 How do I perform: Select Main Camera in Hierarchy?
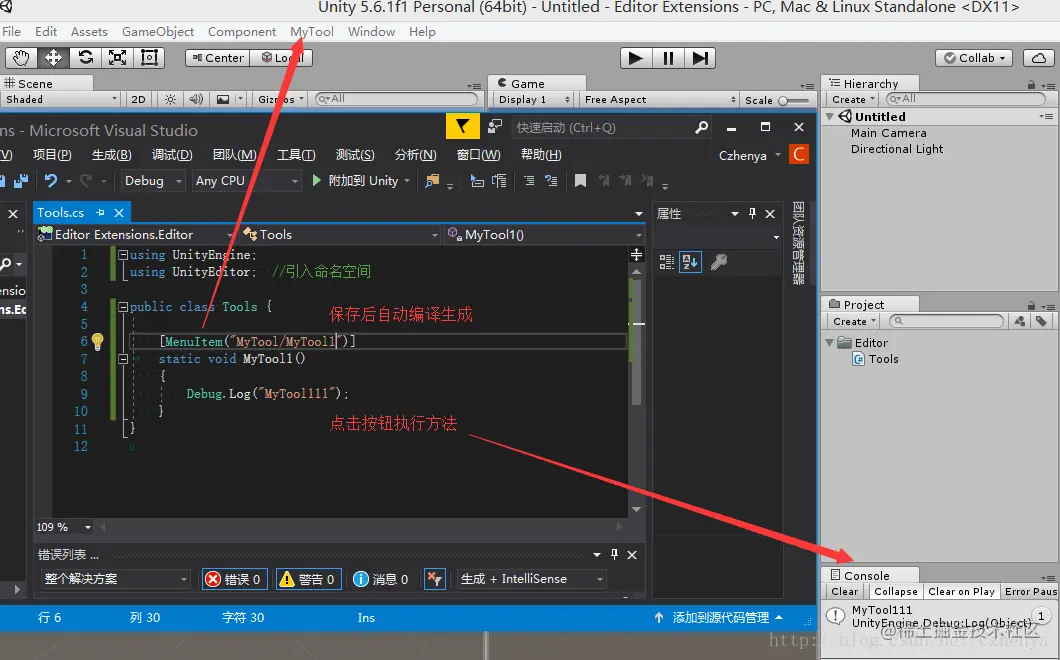(888, 133)
